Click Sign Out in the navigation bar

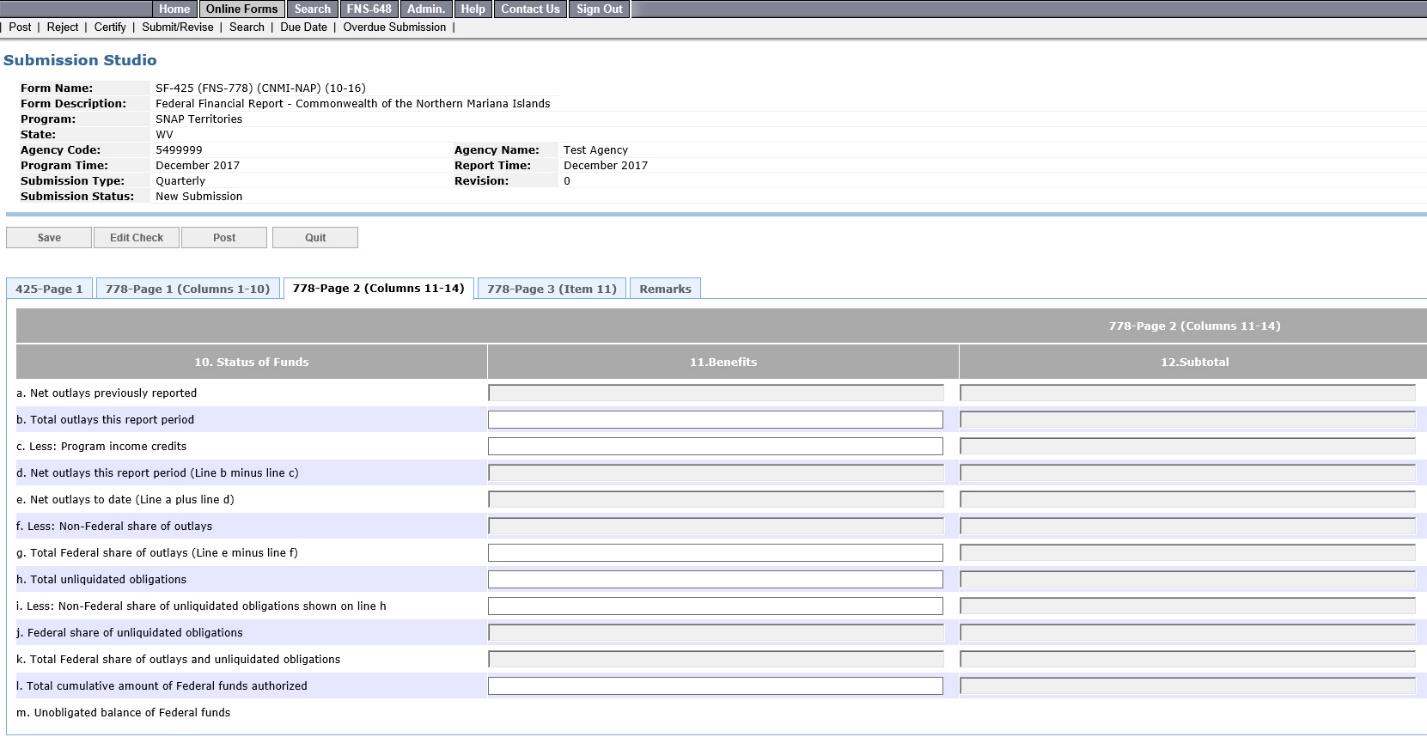pos(600,9)
